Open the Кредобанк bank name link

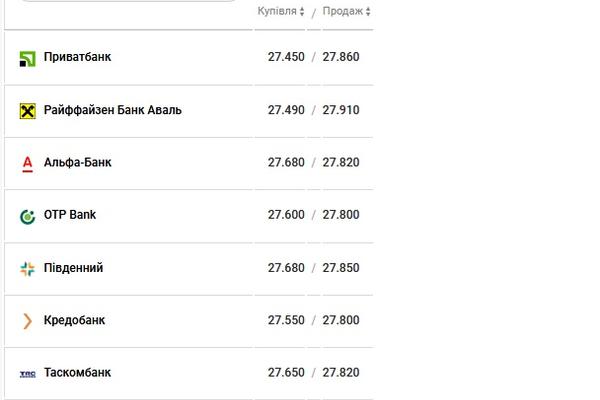74,320
